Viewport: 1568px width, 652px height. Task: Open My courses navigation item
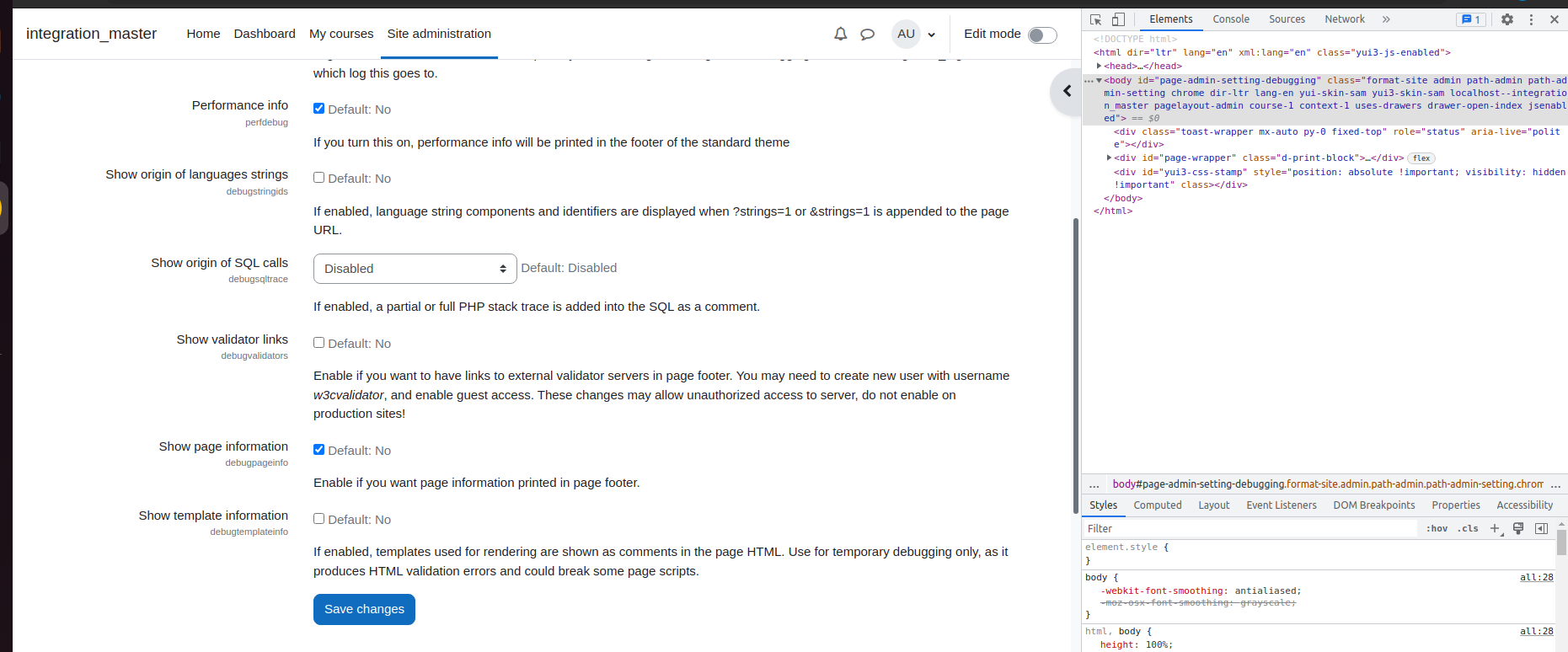pos(341,34)
